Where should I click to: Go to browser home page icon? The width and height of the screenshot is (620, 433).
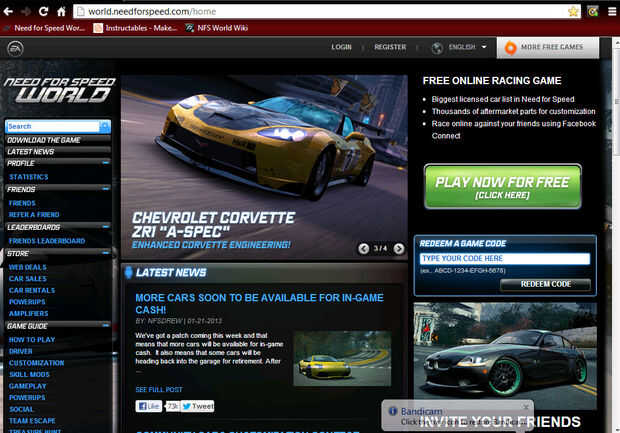coord(61,11)
